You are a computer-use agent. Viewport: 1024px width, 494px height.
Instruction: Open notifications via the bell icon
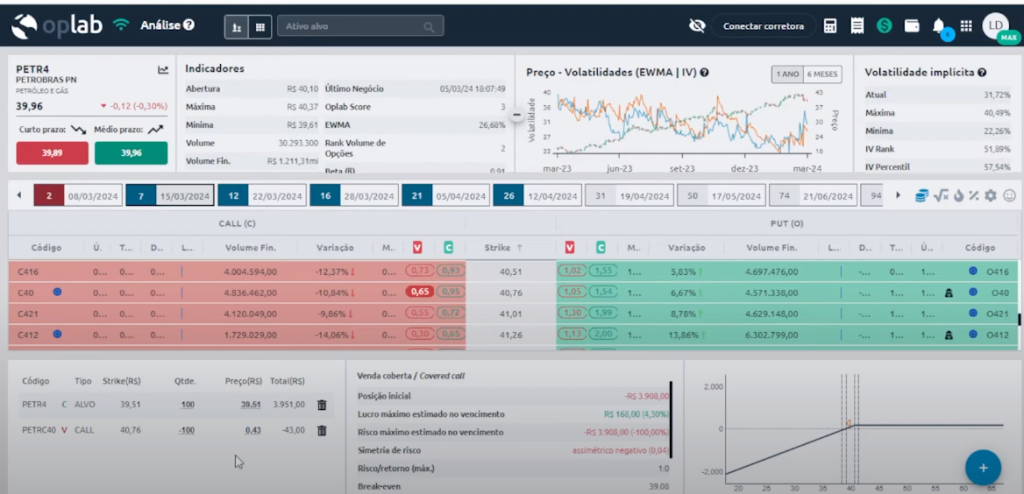939,26
